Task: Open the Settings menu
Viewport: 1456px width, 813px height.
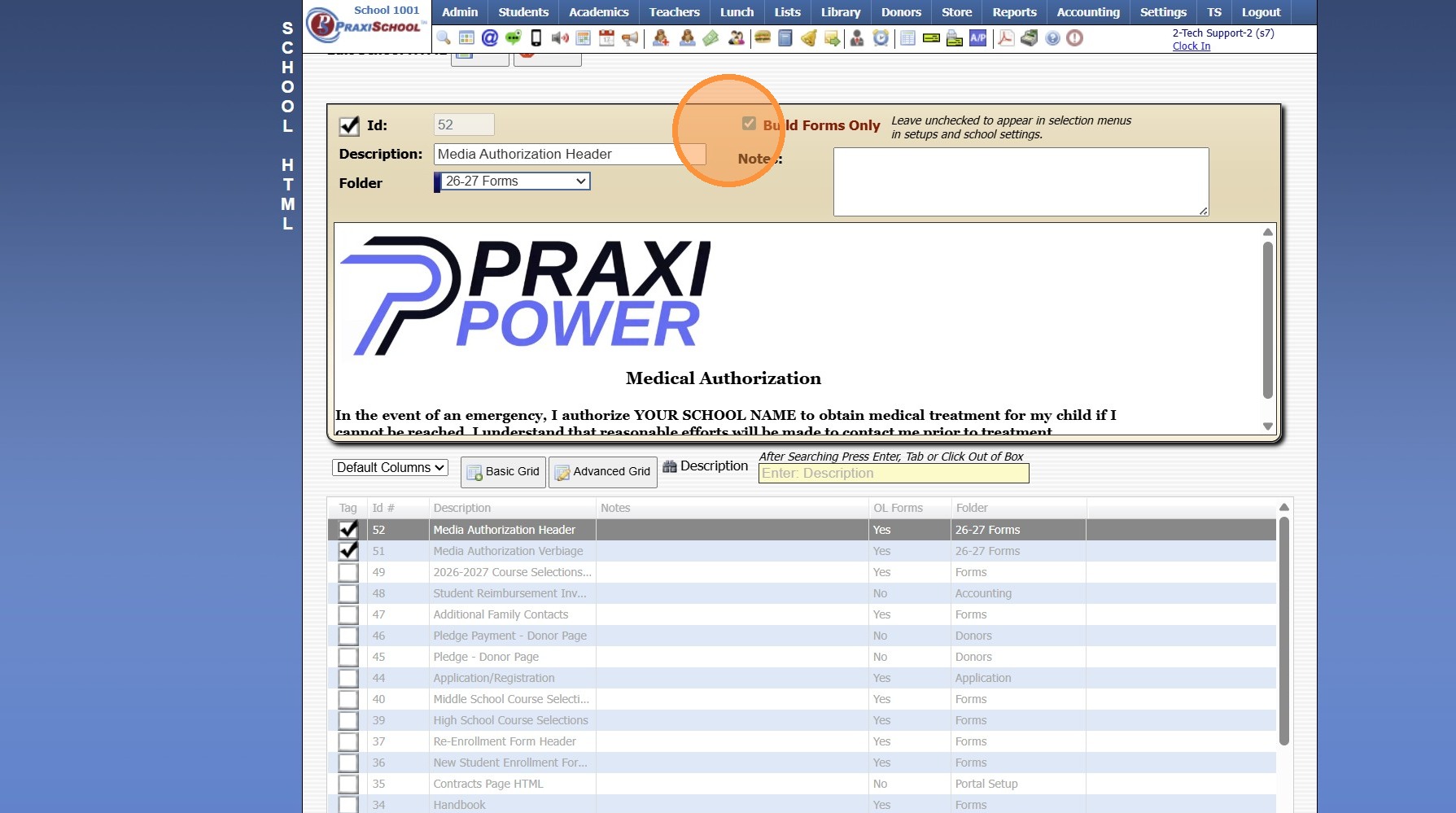Action: coord(1163,12)
